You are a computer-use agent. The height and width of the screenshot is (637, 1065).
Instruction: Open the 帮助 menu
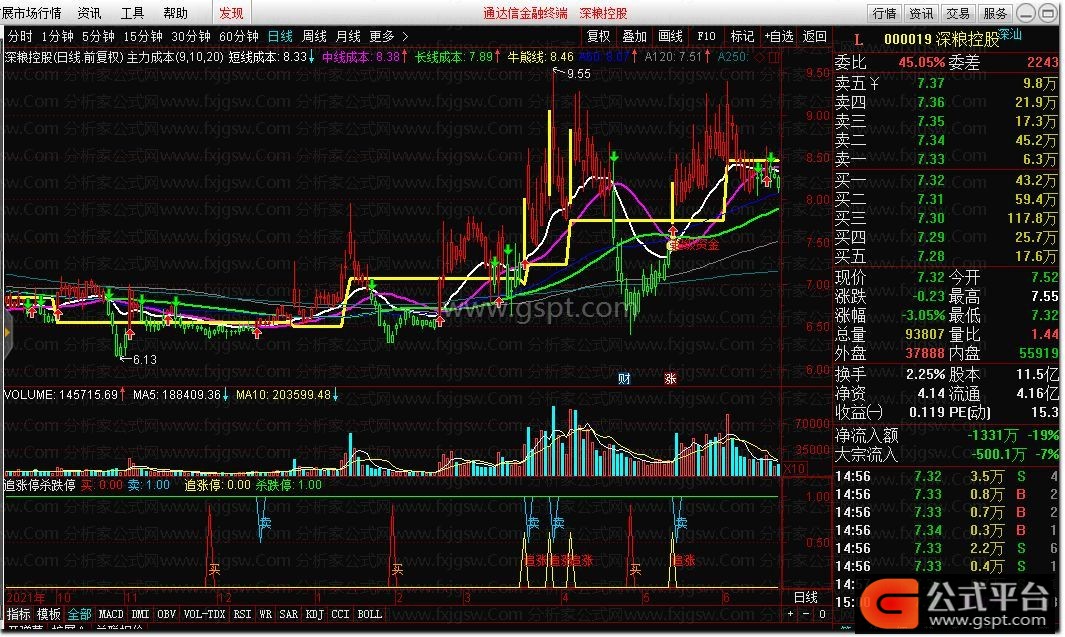(175, 13)
